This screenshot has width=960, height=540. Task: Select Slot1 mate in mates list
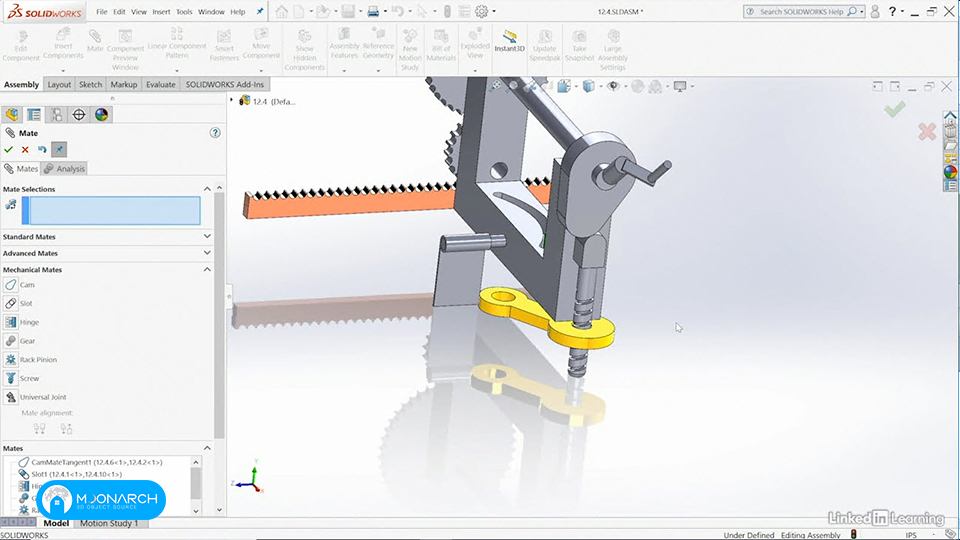[76, 474]
